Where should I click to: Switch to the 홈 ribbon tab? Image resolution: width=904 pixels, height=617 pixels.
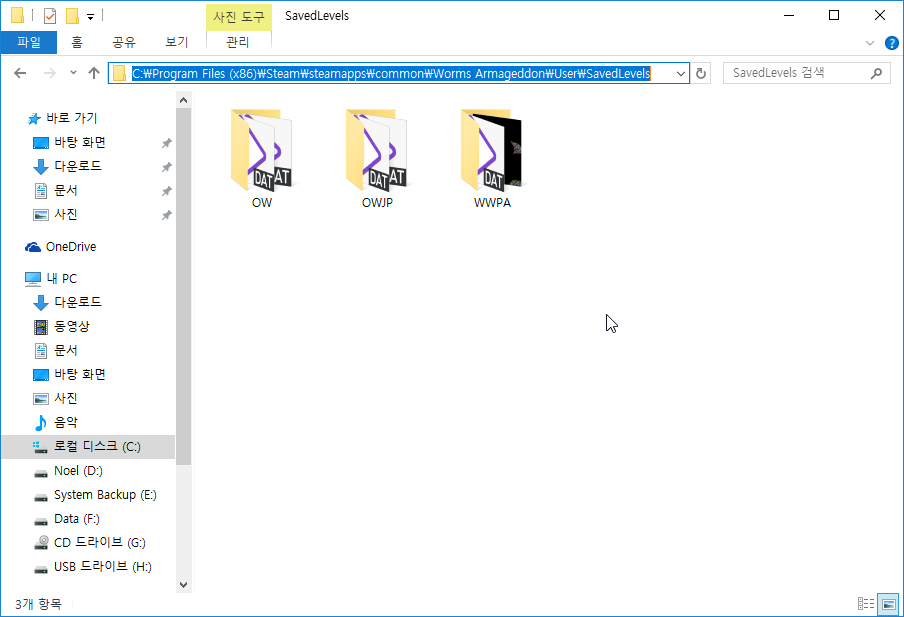pos(77,42)
